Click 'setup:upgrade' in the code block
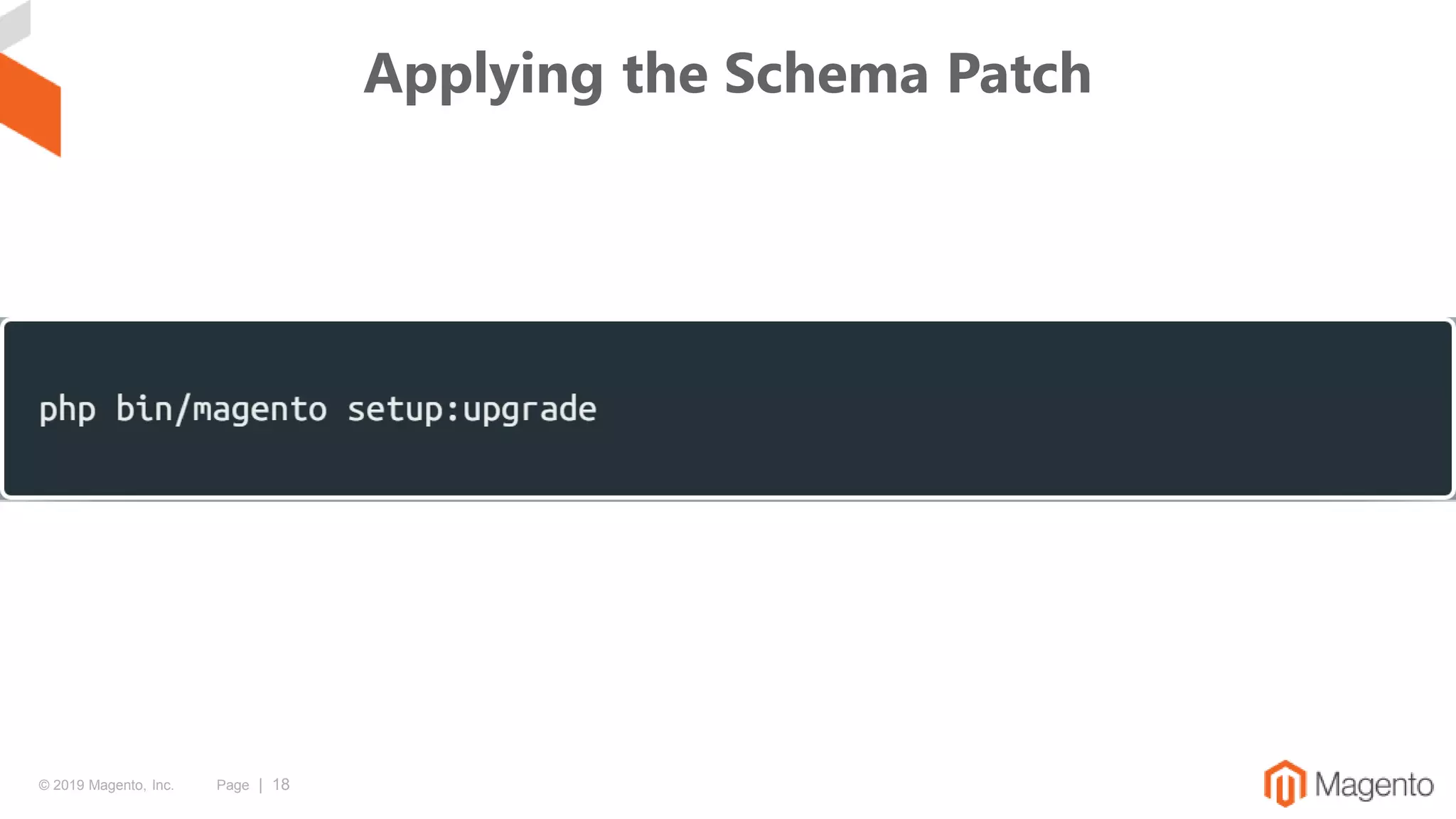The image size is (1456, 819). pos(471,409)
